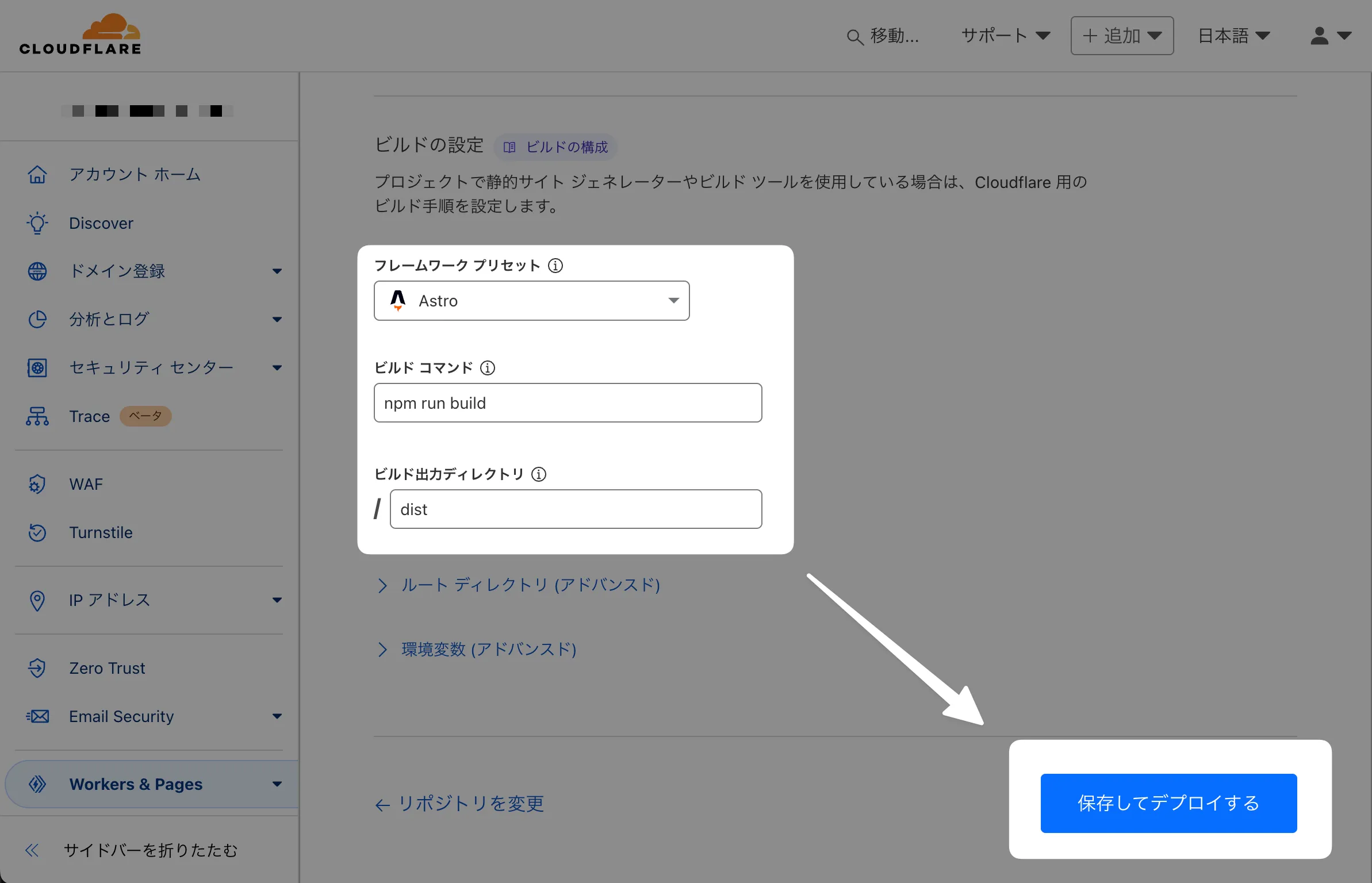This screenshot has width=1372, height=883.
Task: Expand 環境変数 (アドバンスド) section
Action: point(488,650)
